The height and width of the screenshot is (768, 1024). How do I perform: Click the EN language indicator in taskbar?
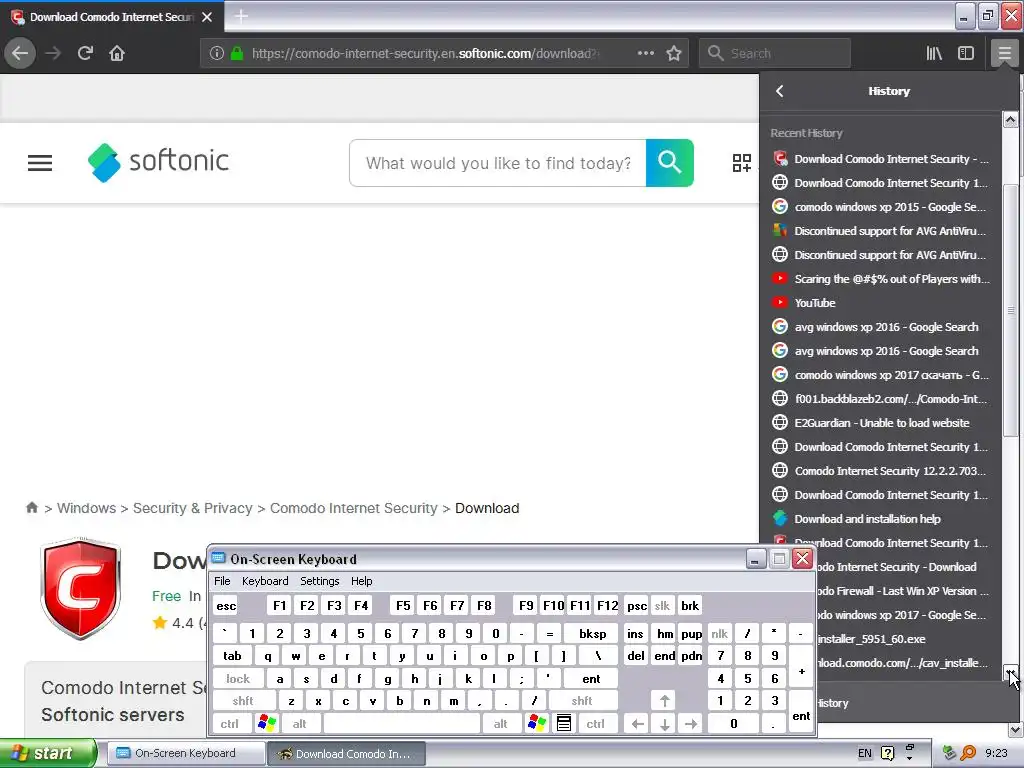[x=865, y=754]
